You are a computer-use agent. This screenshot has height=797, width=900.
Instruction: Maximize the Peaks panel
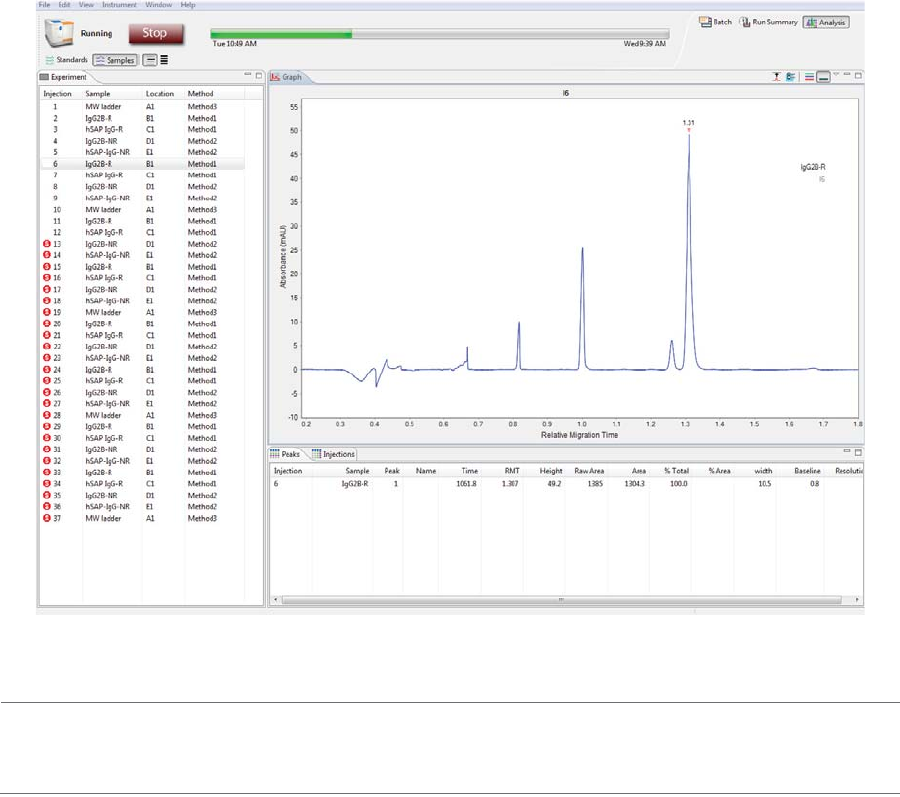click(858, 452)
